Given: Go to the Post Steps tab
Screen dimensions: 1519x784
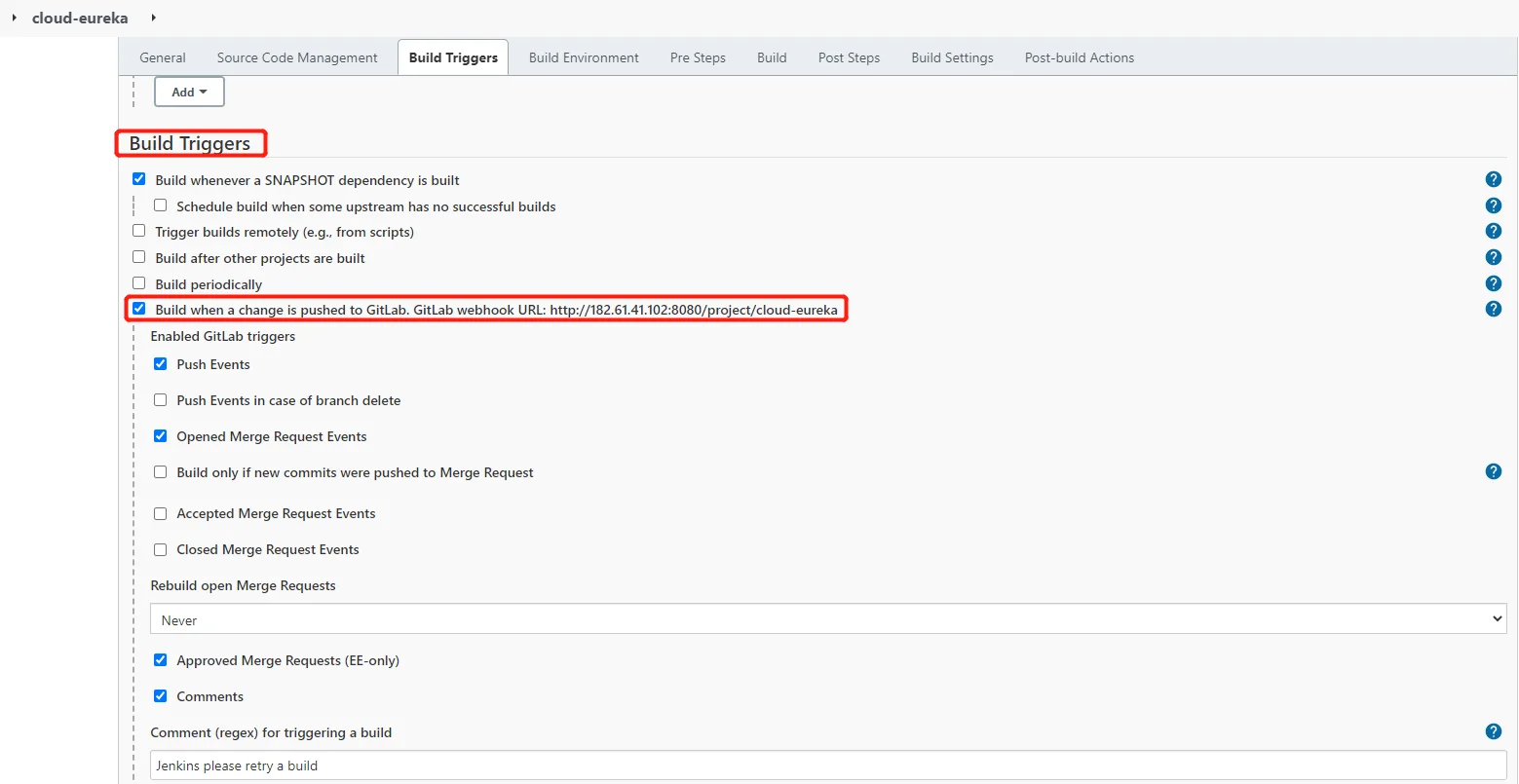Looking at the screenshot, I should [x=849, y=57].
